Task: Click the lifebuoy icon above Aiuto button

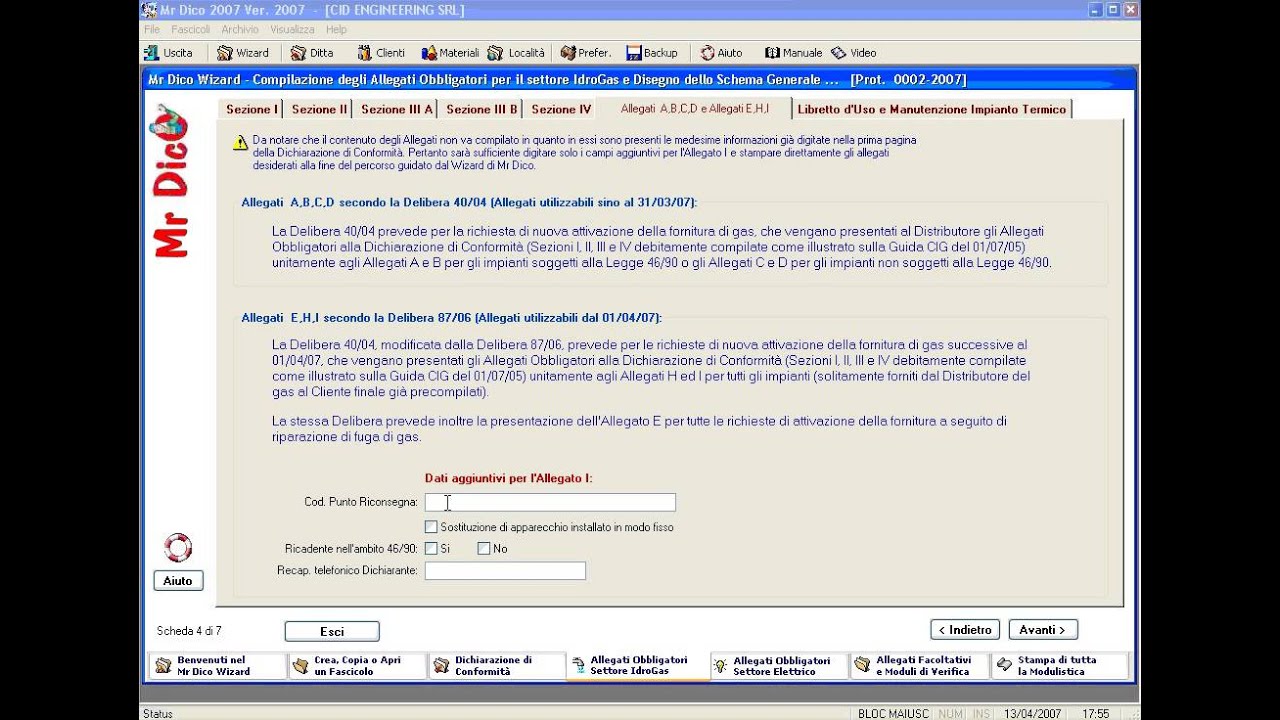Action: coord(178,548)
